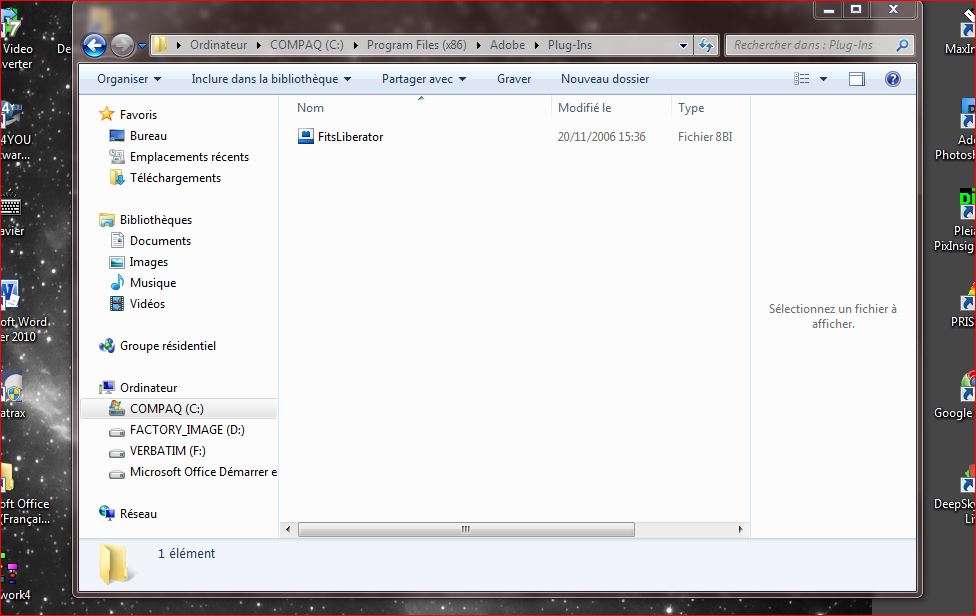This screenshot has height=616, width=976.
Task: Click the magnifier search icon
Action: pos(903,45)
